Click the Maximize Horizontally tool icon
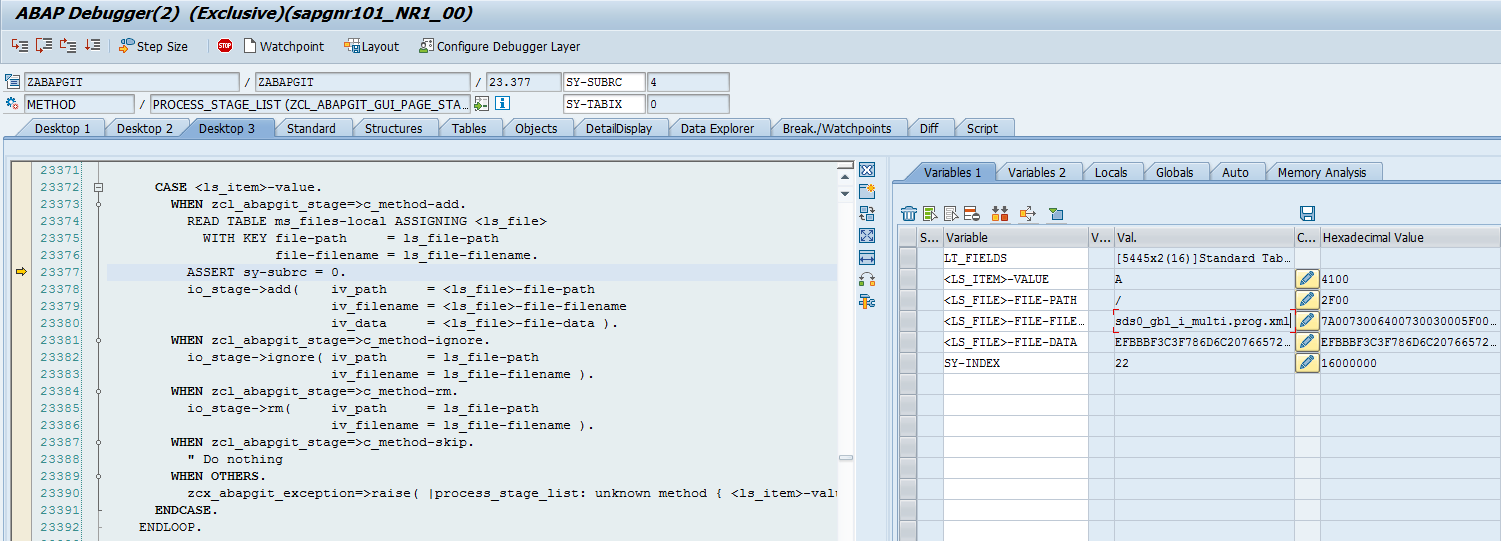 pos(867,258)
